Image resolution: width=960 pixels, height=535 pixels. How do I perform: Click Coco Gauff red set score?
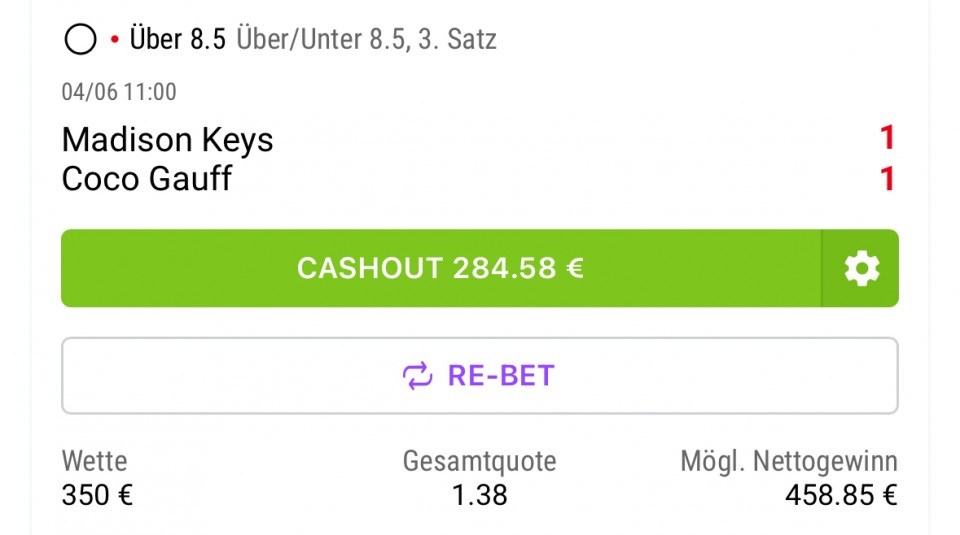(x=887, y=179)
